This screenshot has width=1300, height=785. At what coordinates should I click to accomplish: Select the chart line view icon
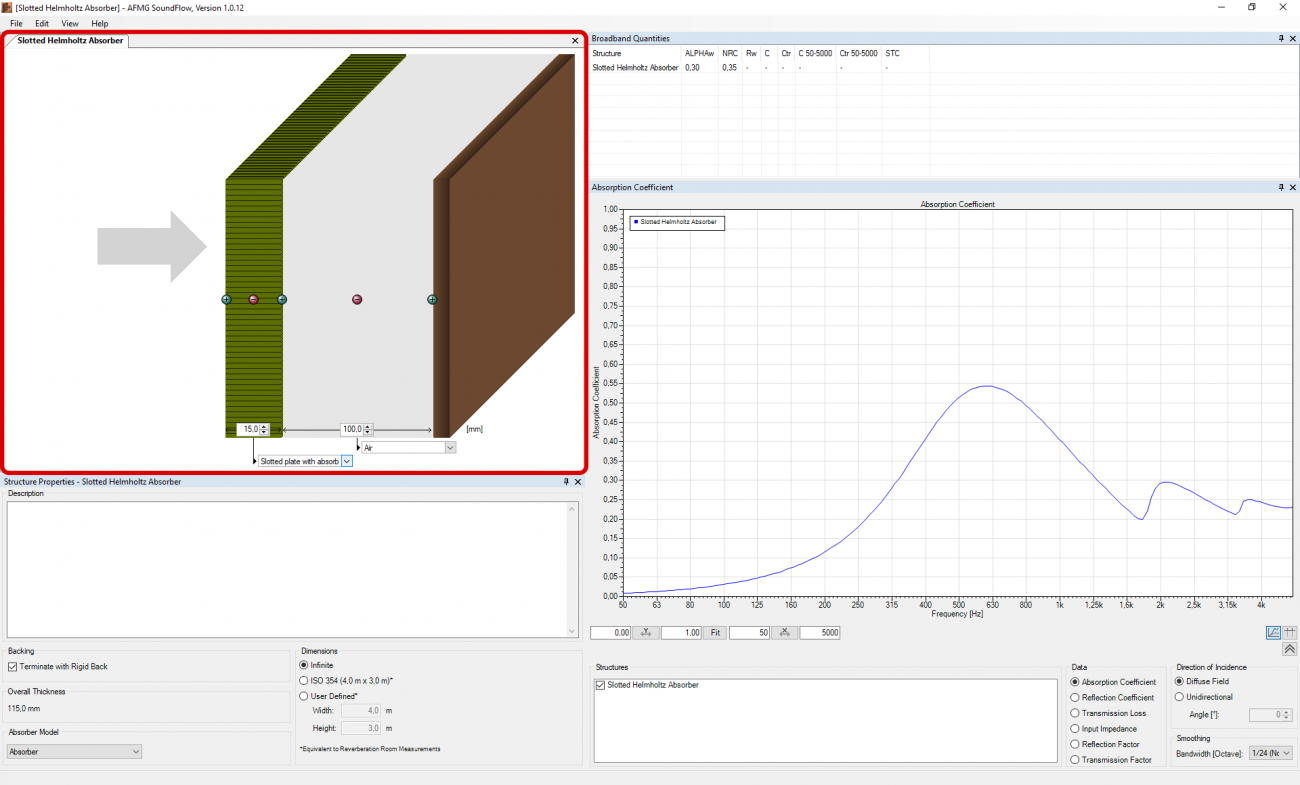click(1273, 632)
